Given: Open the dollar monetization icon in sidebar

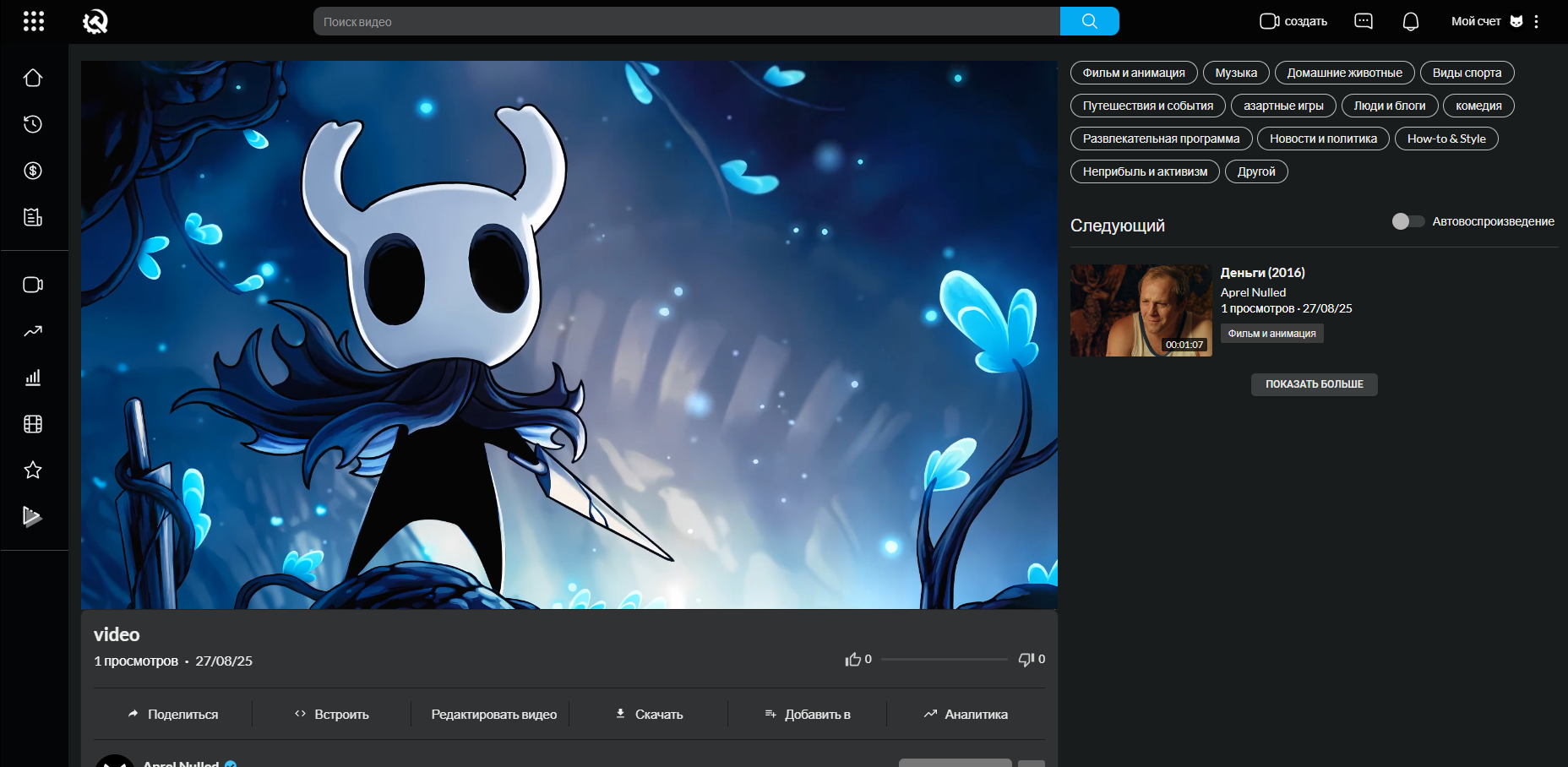Looking at the screenshot, I should 33,171.
